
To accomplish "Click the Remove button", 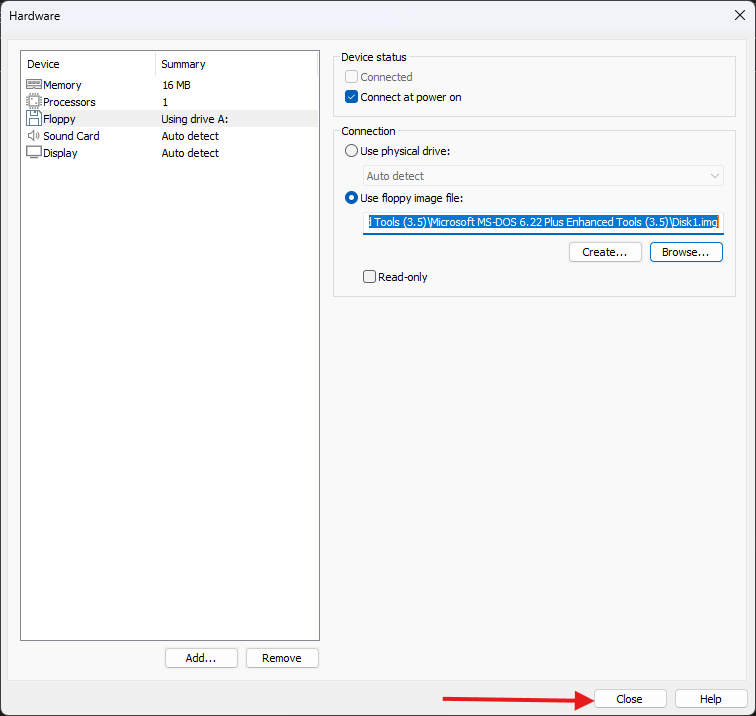I will 282,658.
